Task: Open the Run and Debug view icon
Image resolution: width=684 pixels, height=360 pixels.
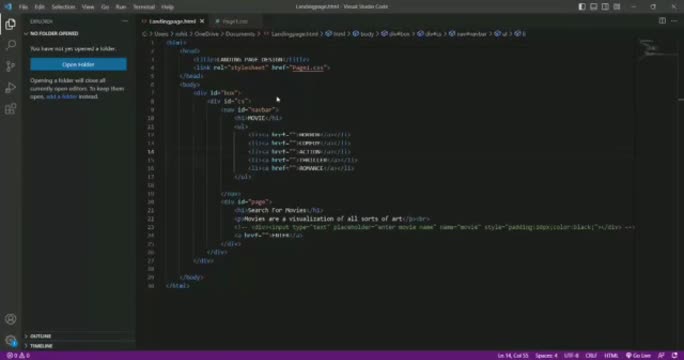Action: click(x=10, y=87)
